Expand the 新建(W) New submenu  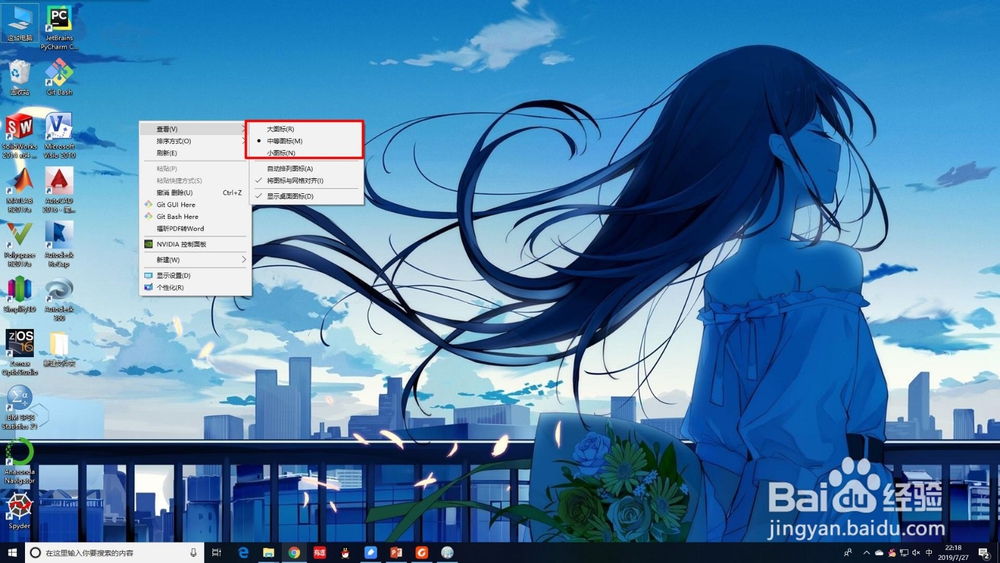[195, 260]
